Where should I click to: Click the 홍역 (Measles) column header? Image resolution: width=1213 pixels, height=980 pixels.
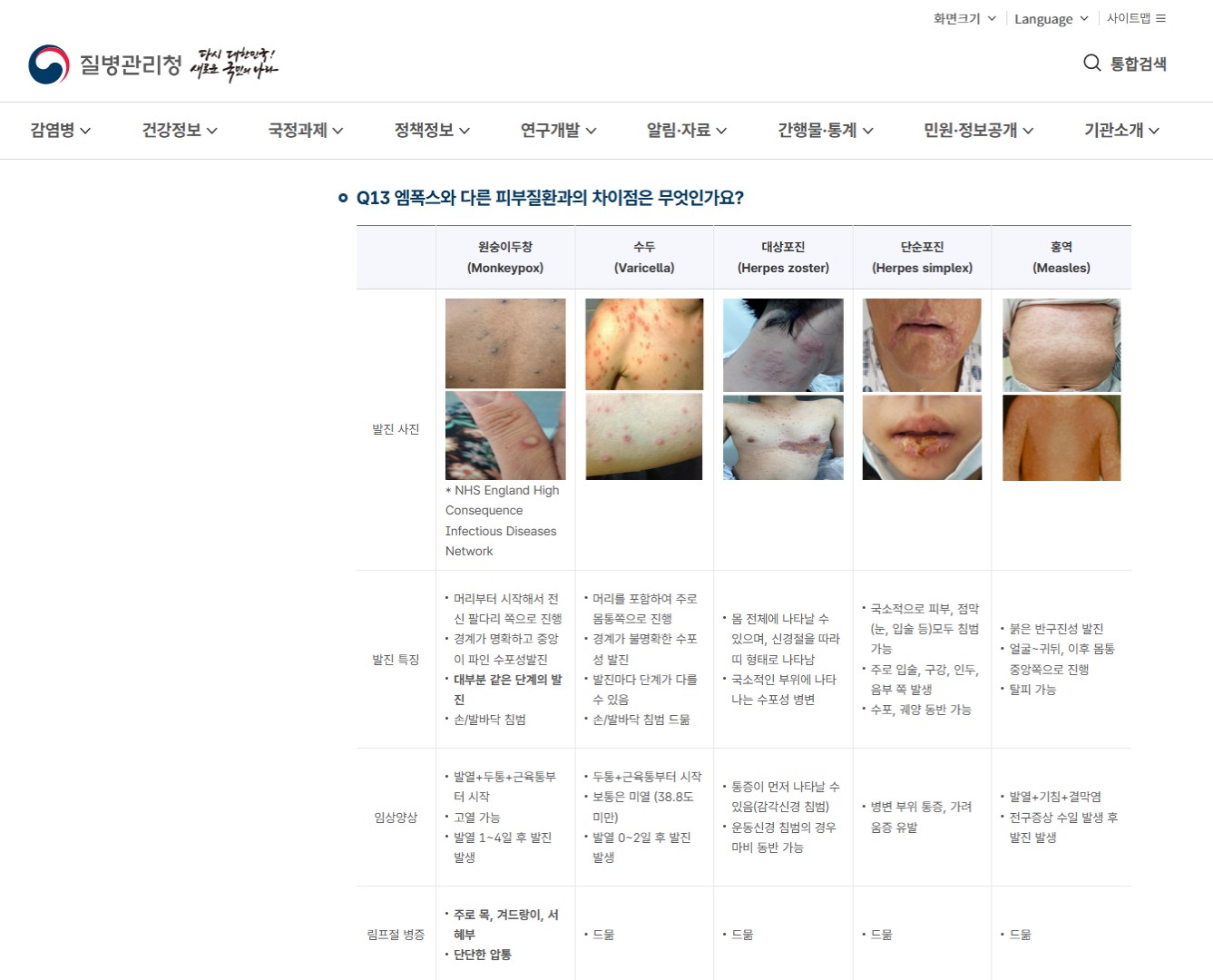pyautogui.click(x=1061, y=257)
